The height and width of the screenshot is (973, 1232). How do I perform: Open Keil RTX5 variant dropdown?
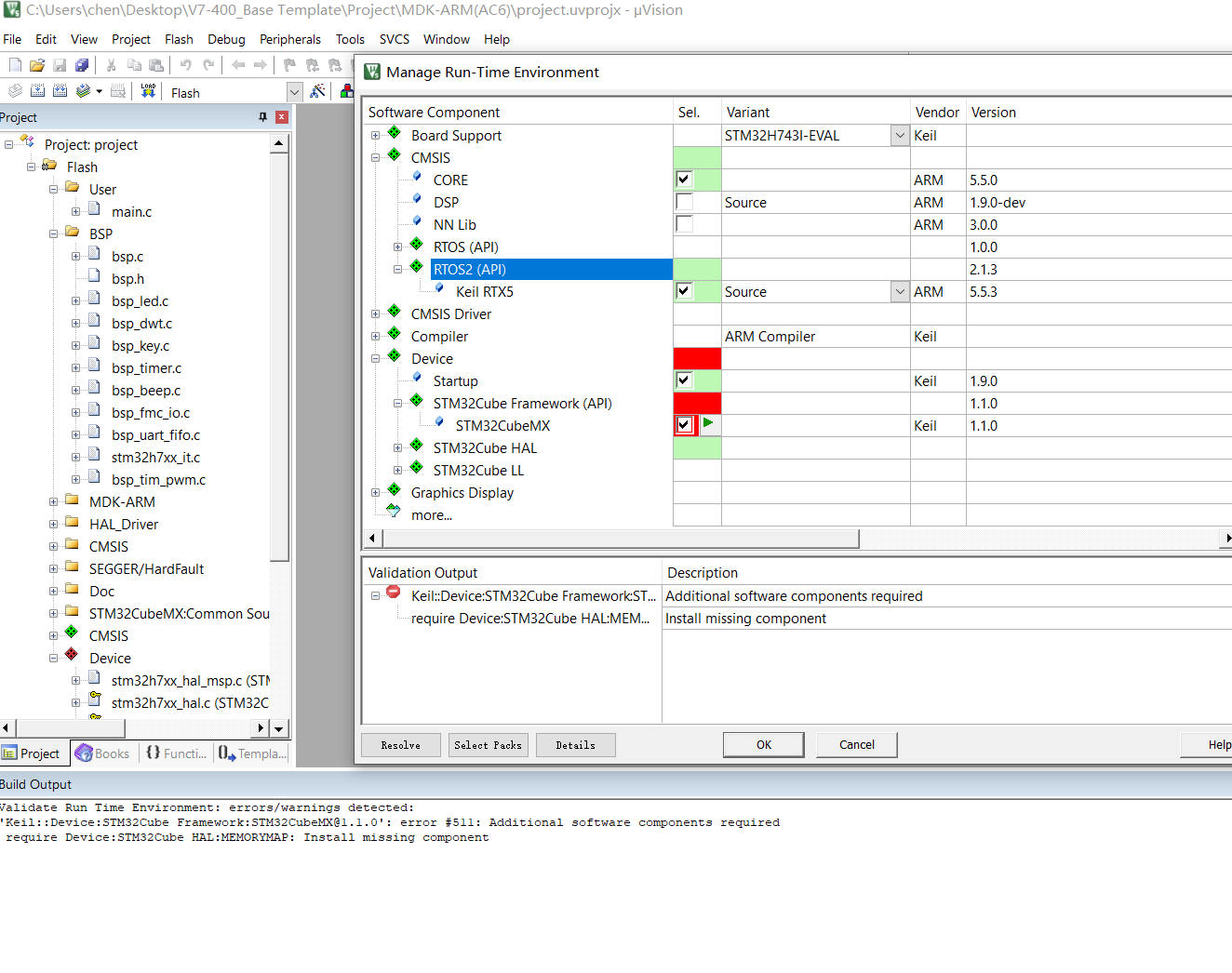click(900, 291)
